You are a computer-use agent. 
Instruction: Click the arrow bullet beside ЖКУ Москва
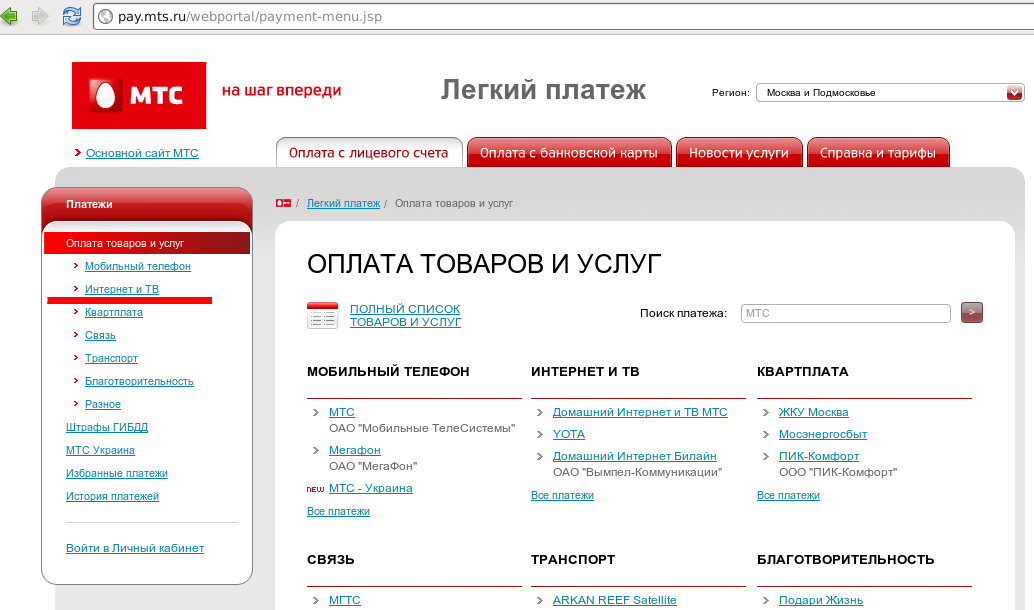[x=766, y=413]
